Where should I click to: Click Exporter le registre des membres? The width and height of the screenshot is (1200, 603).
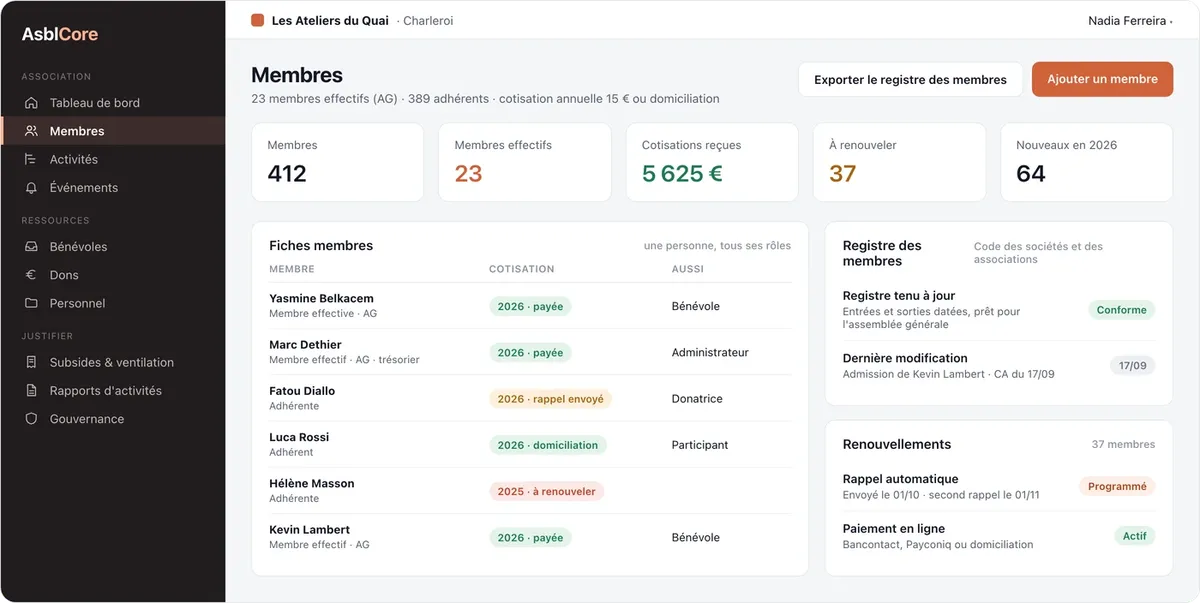point(910,79)
